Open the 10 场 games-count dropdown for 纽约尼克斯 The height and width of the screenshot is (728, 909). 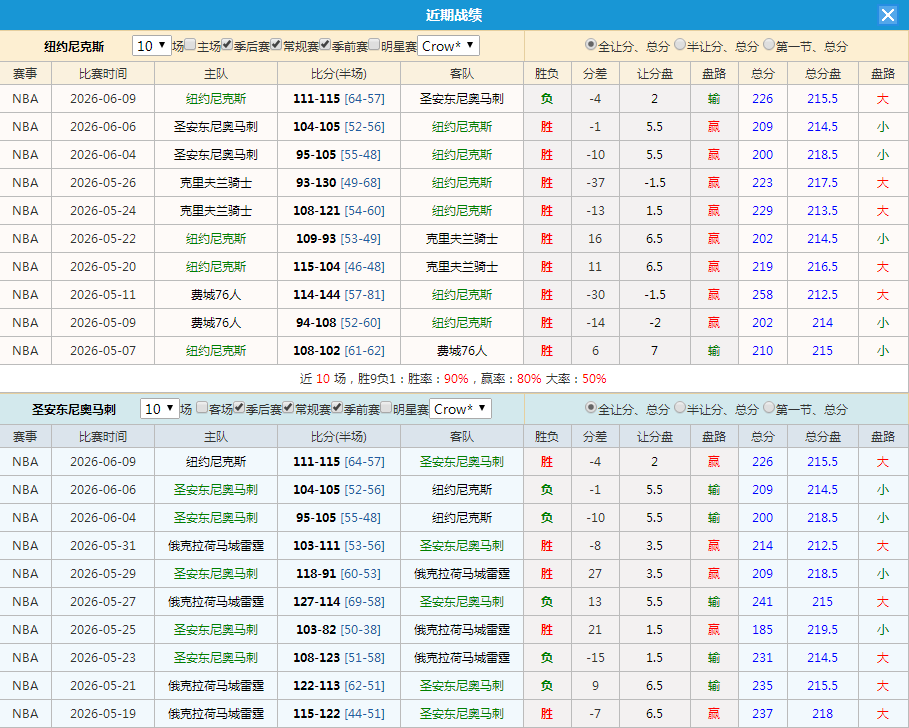point(152,46)
